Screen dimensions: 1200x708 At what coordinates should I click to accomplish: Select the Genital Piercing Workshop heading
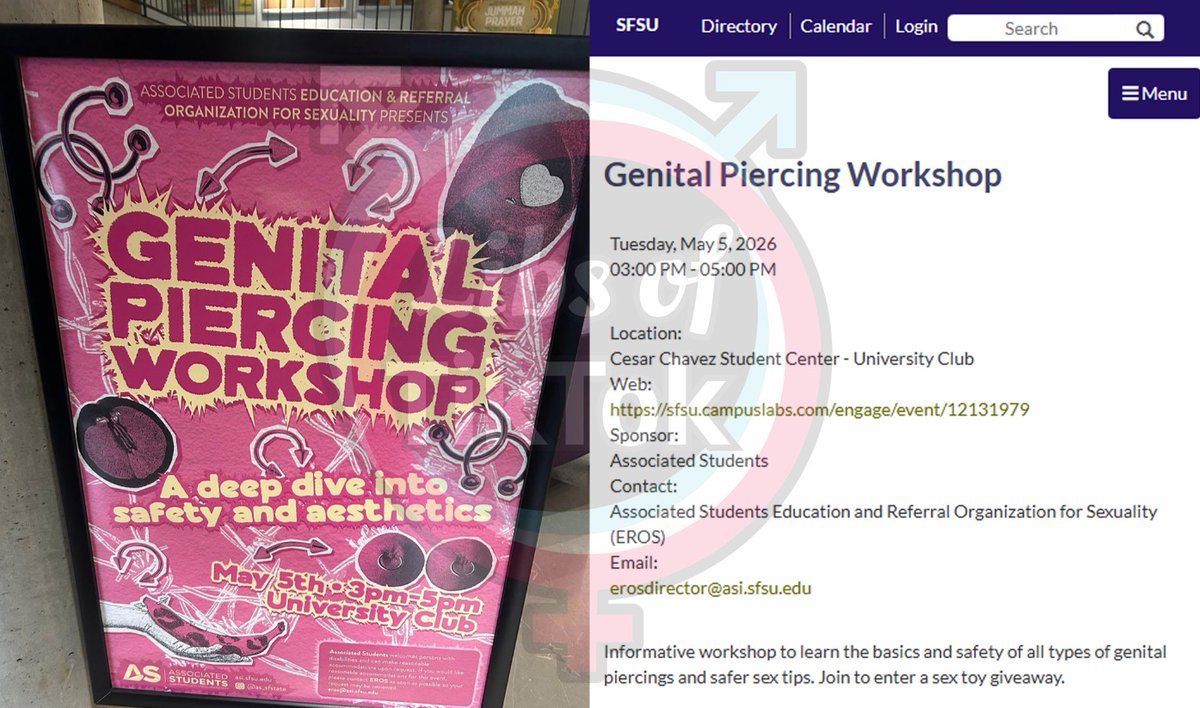[x=803, y=174]
